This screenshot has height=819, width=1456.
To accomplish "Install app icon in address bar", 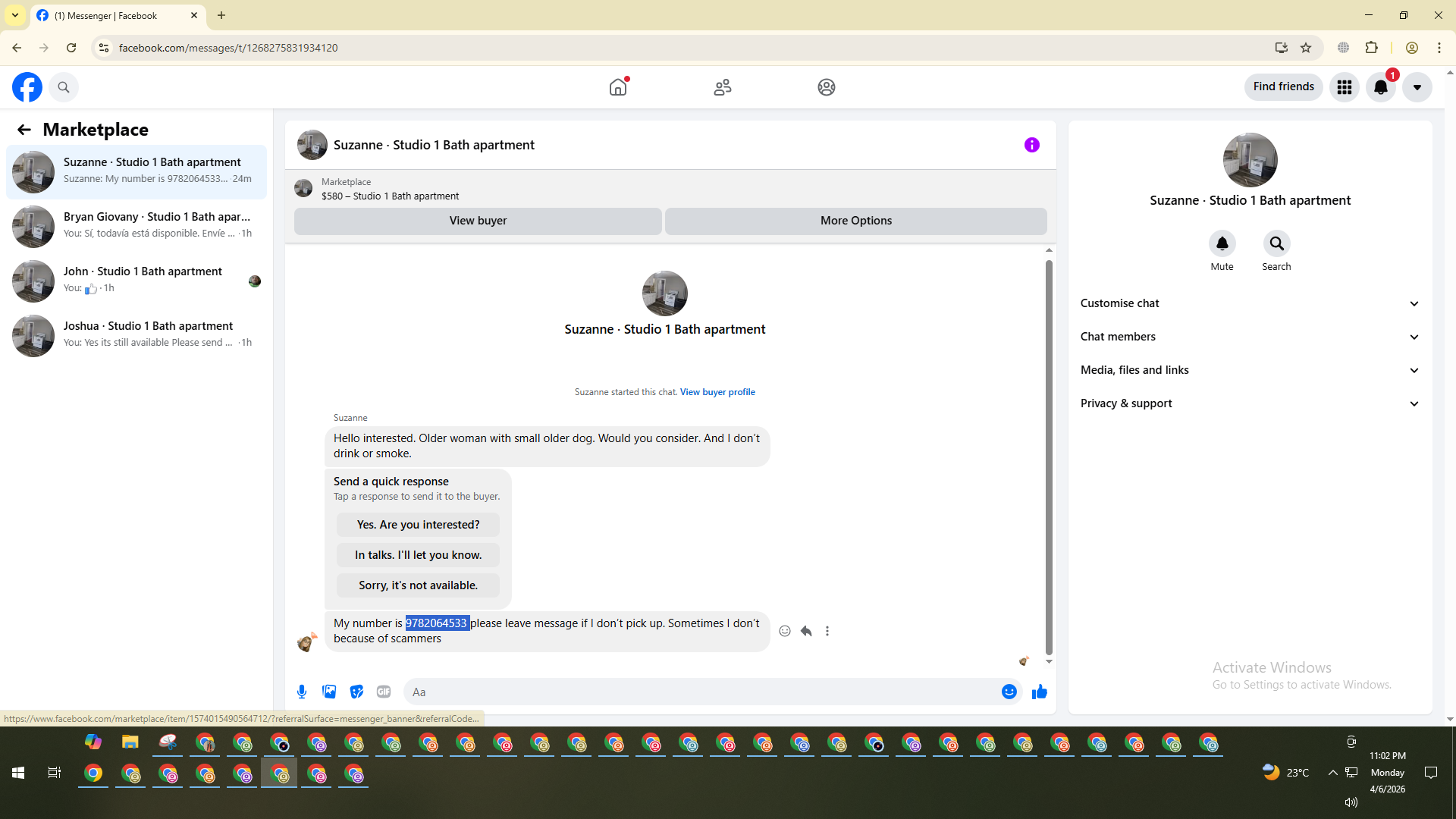I will [x=1281, y=48].
